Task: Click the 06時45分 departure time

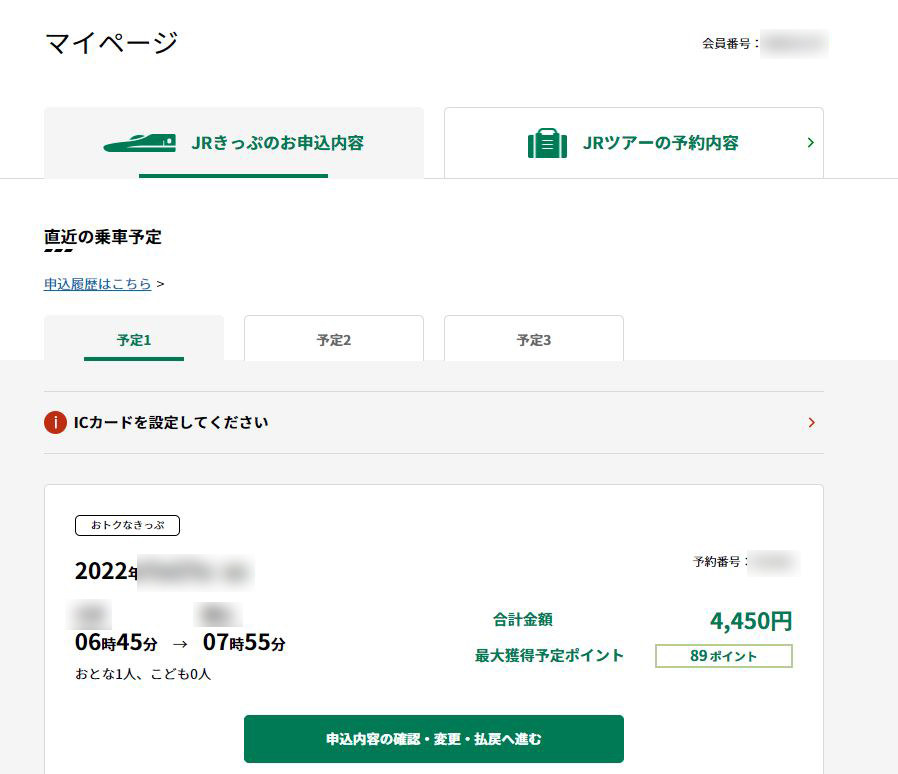Action: 116,643
